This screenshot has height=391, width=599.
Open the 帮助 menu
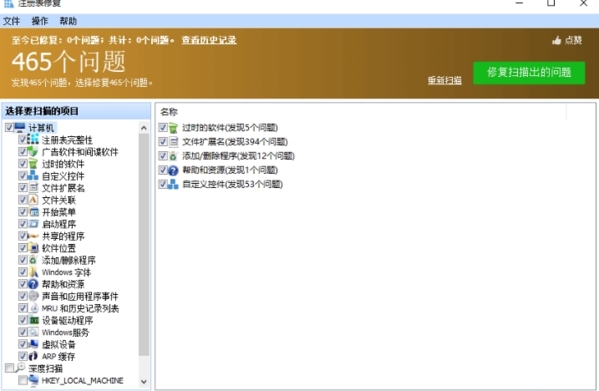click(x=68, y=21)
